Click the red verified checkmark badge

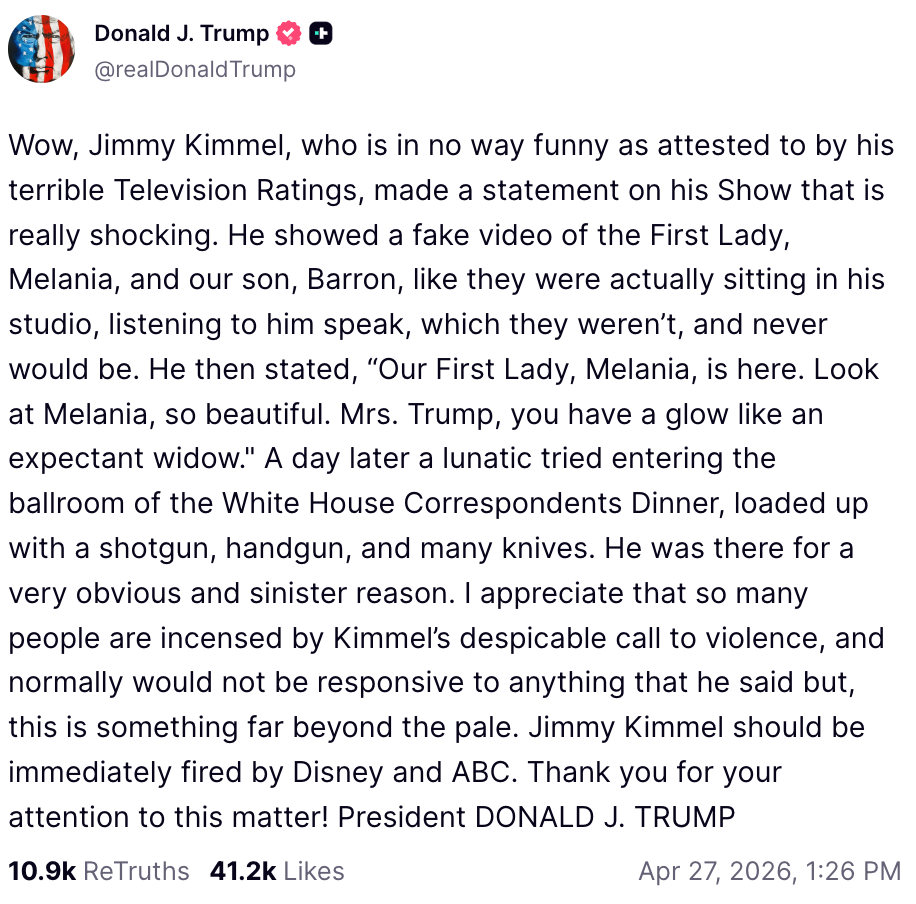(x=289, y=34)
